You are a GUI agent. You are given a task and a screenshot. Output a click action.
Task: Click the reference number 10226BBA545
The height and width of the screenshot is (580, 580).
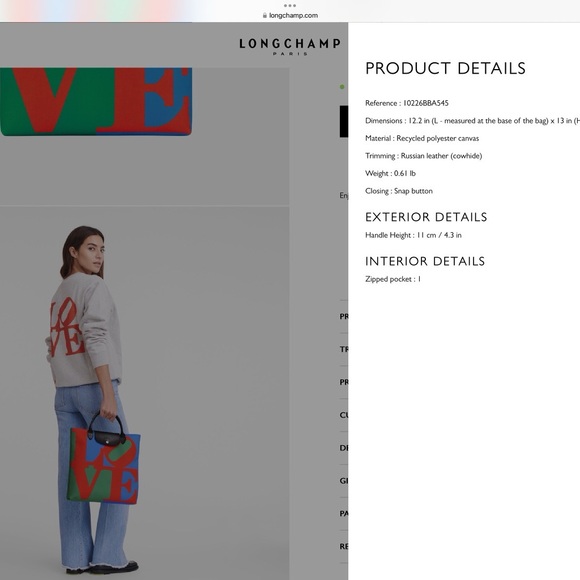pos(425,103)
